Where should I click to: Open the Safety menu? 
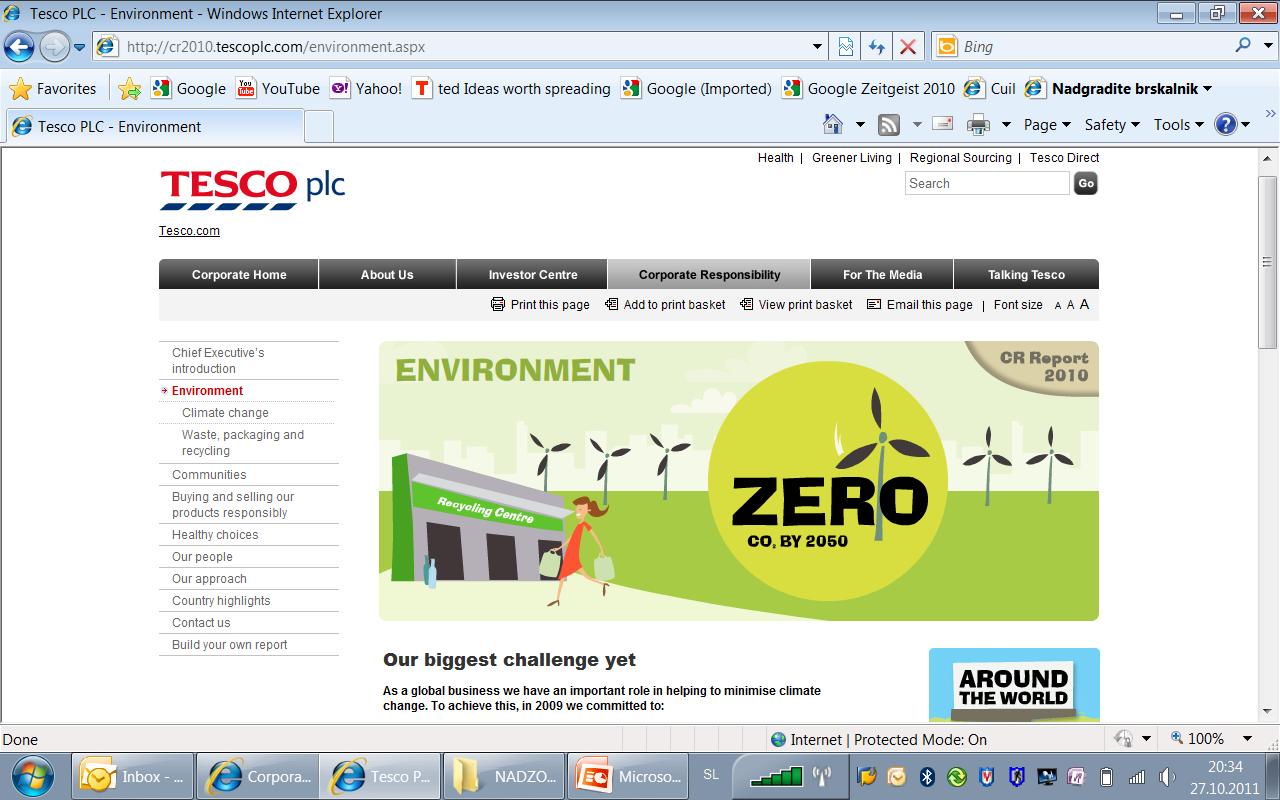click(x=1112, y=125)
